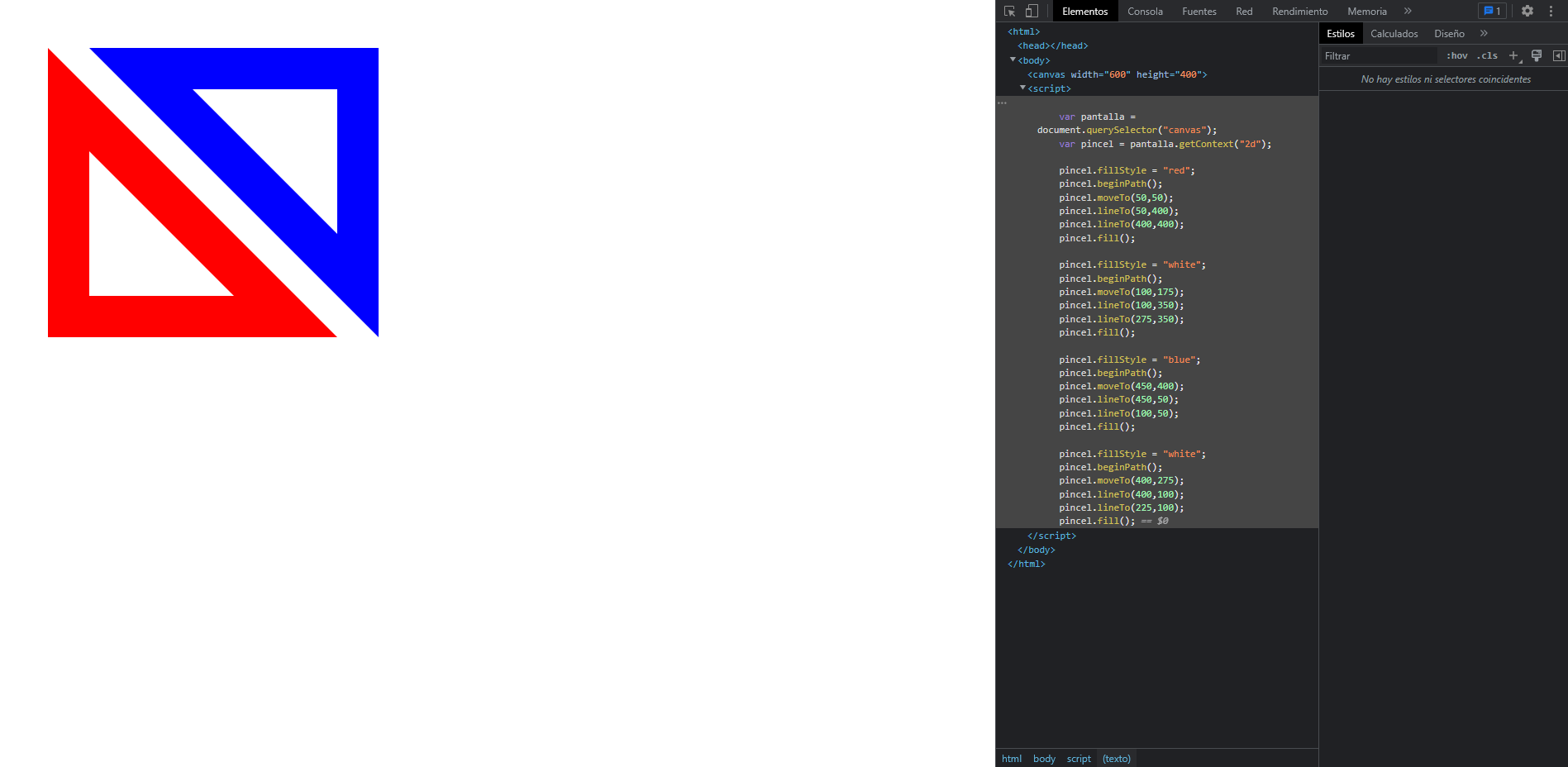Click the script breadcrumb
The width and height of the screenshot is (1568, 767).
pos(1079,758)
